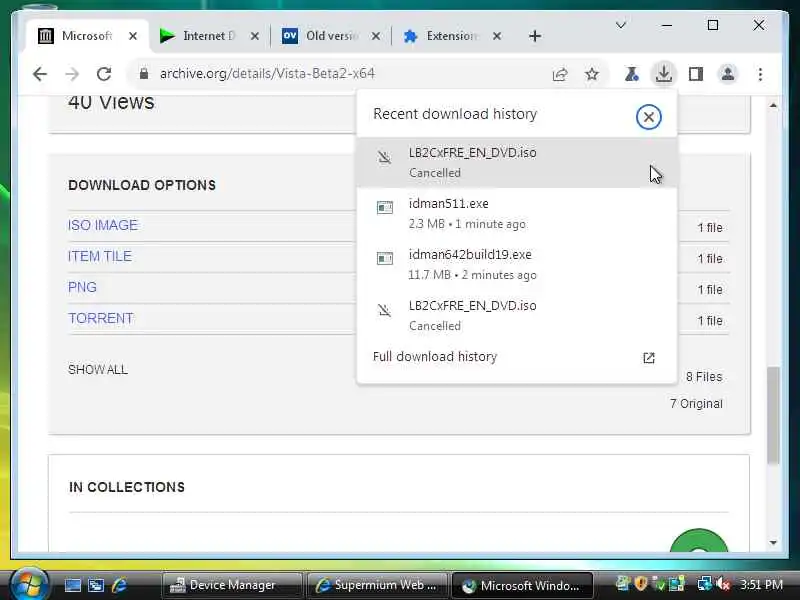This screenshot has width=800, height=600.
Task: Click the forward navigation arrow
Action: (x=72, y=74)
